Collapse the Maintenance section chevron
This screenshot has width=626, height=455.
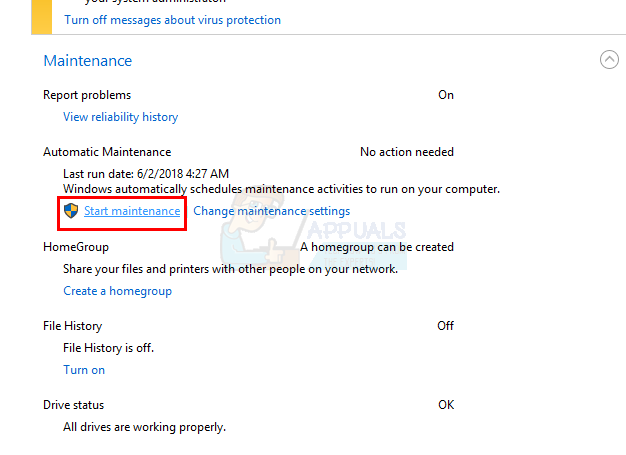click(x=609, y=60)
